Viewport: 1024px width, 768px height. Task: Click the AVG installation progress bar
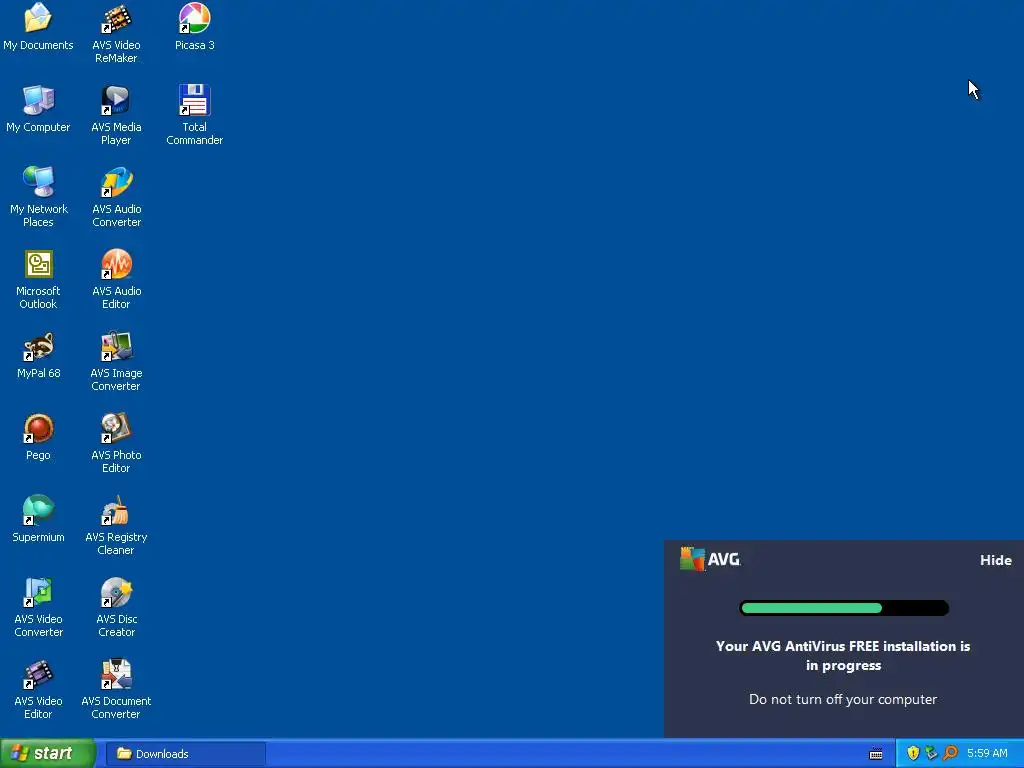click(x=844, y=608)
